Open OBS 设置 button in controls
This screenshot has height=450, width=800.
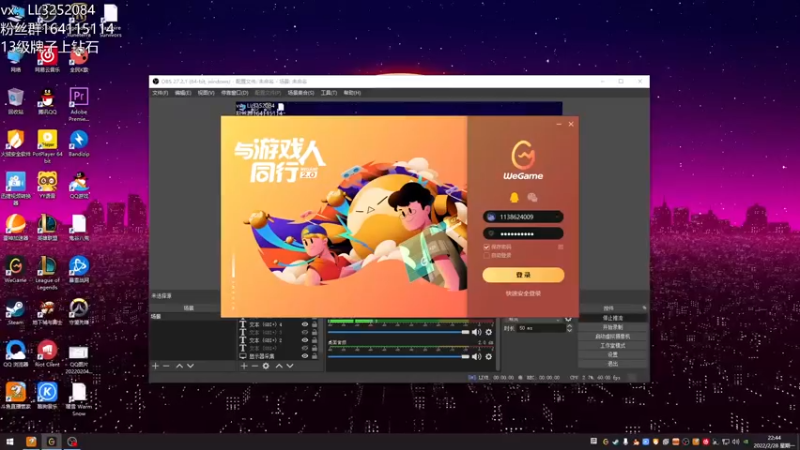[x=612, y=355]
